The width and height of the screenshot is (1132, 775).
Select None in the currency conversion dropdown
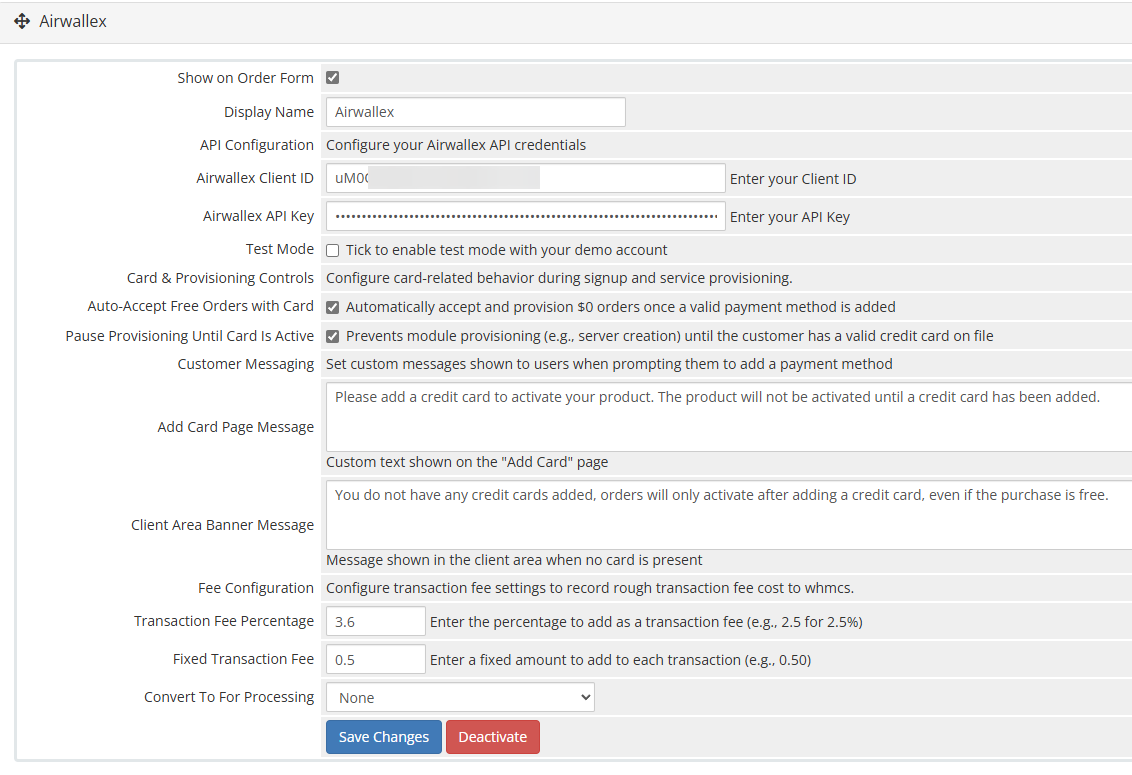(x=459, y=697)
